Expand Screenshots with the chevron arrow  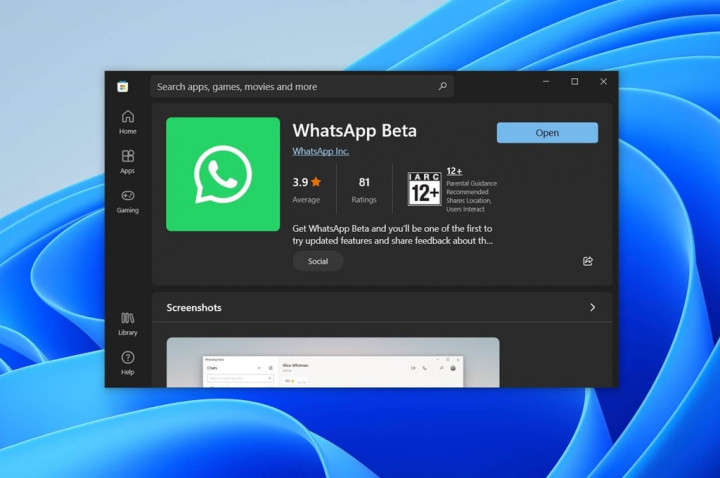pos(592,307)
